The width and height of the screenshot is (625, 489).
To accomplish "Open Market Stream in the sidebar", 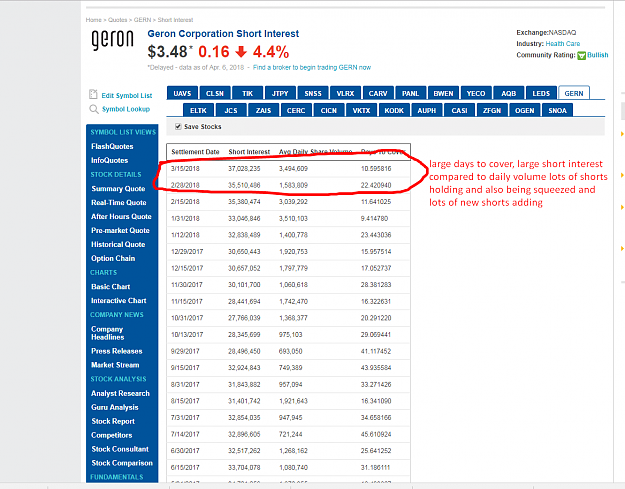I will click(x=115, y=365).
